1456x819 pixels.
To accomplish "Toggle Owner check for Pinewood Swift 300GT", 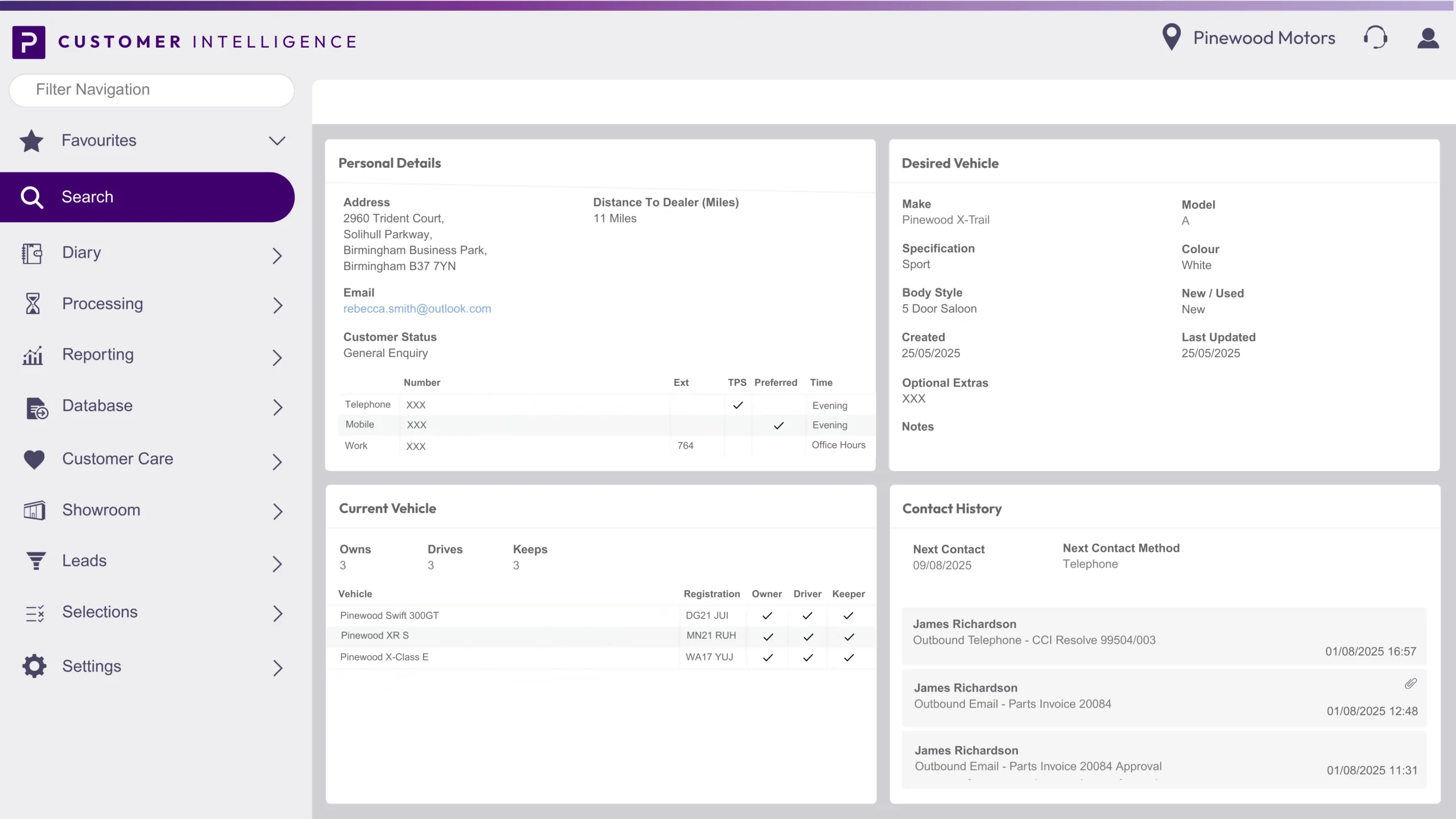I will 767,615.
